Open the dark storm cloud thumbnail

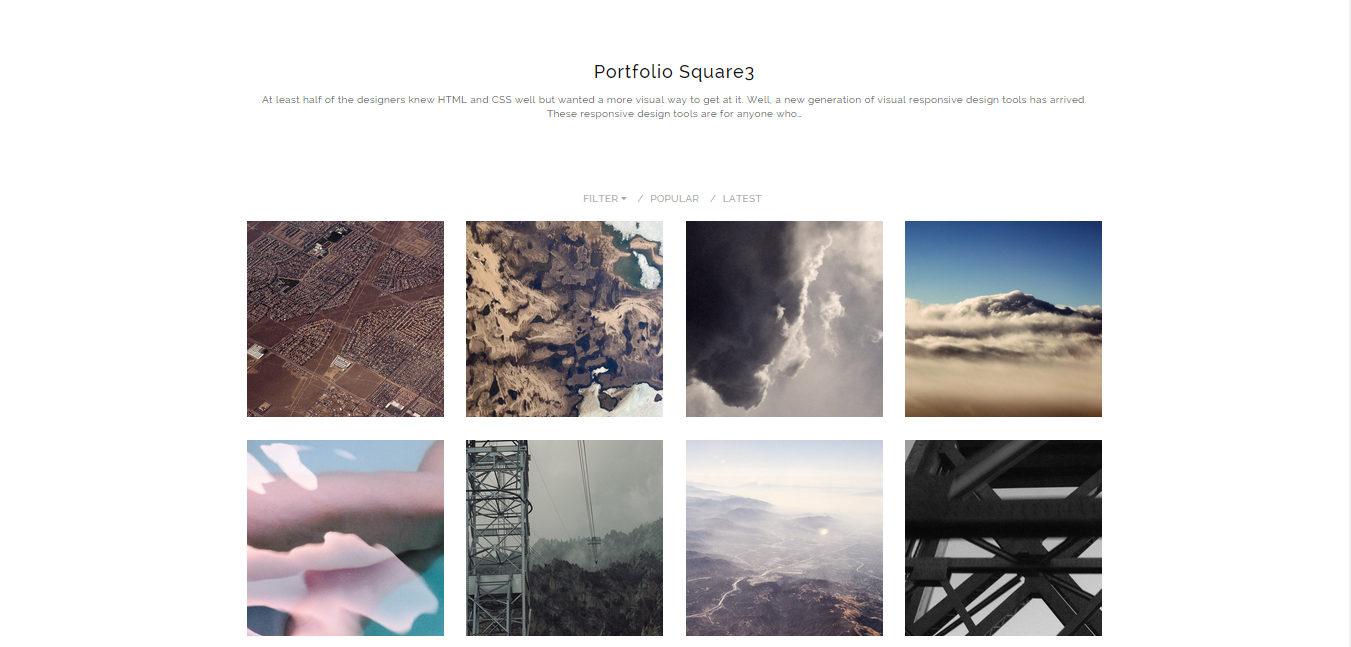[784, 319]
